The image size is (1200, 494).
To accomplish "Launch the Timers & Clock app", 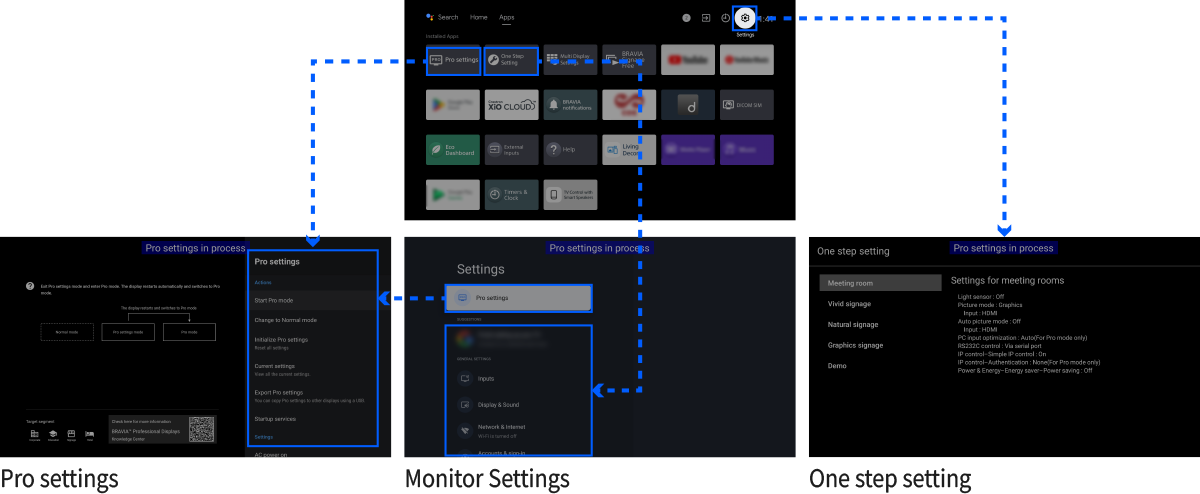I will pos(512,194).
